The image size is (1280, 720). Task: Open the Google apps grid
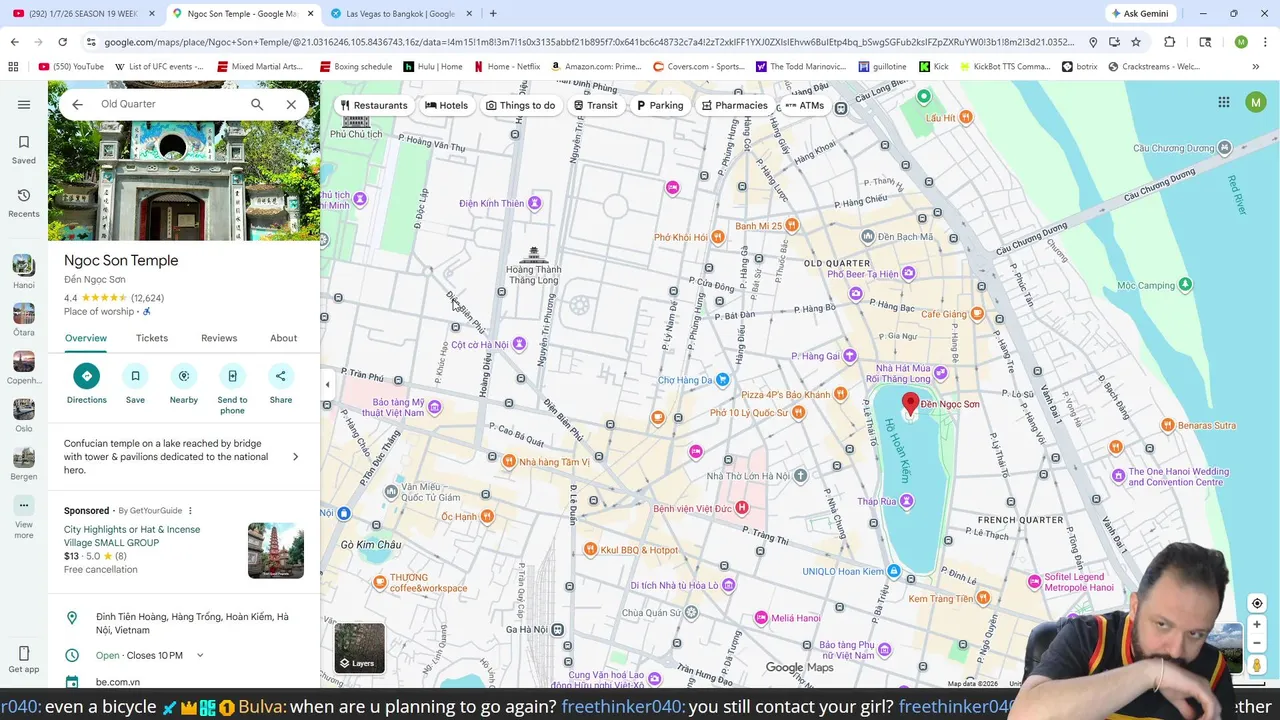(1223, 102)
